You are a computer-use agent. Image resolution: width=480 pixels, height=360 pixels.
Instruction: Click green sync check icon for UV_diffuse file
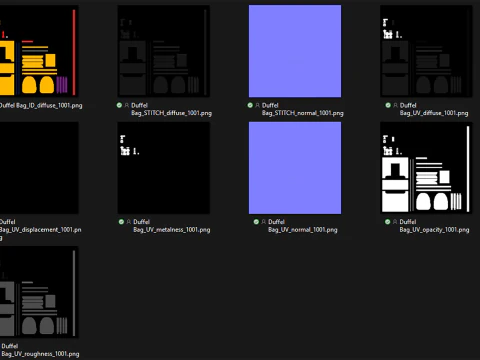388,105
